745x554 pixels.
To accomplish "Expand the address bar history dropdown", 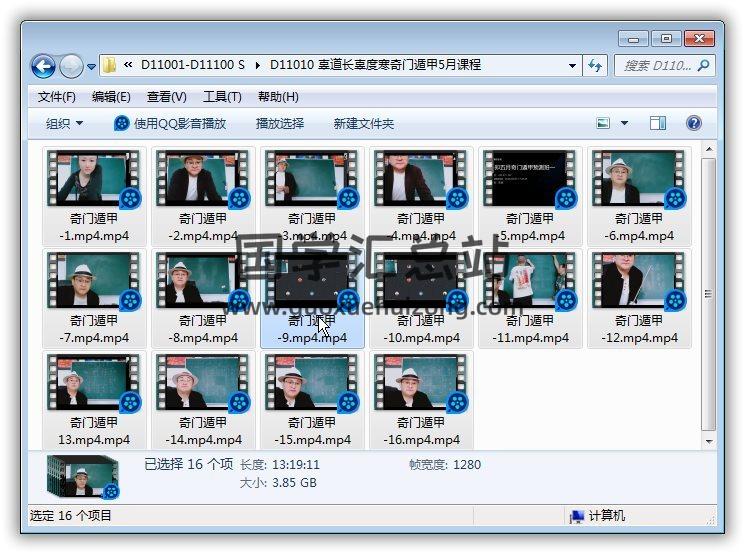I will 573,65.
